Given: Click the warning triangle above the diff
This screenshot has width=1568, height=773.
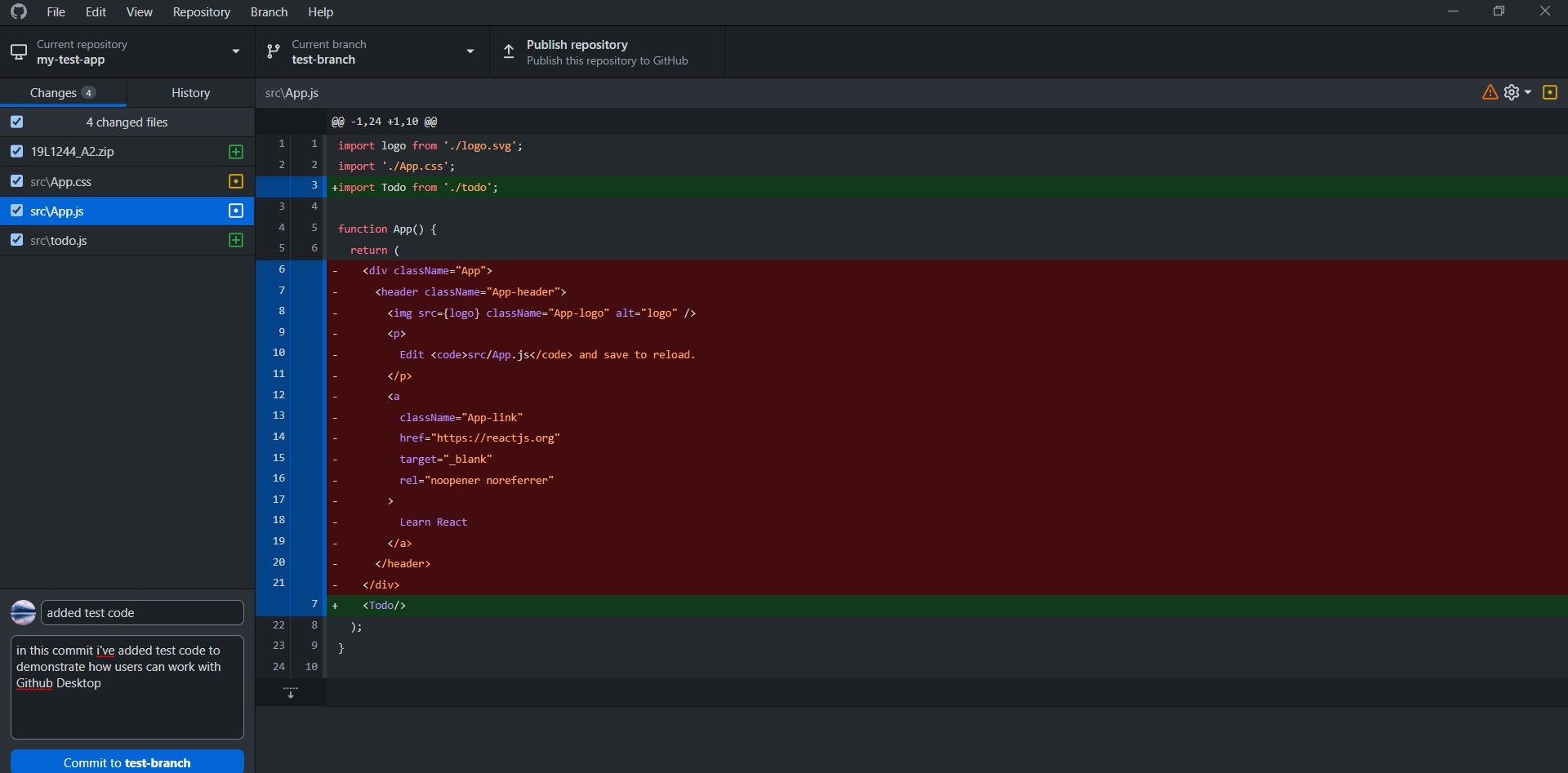Looking at the screenshot, I should [x=1490, y=92].
